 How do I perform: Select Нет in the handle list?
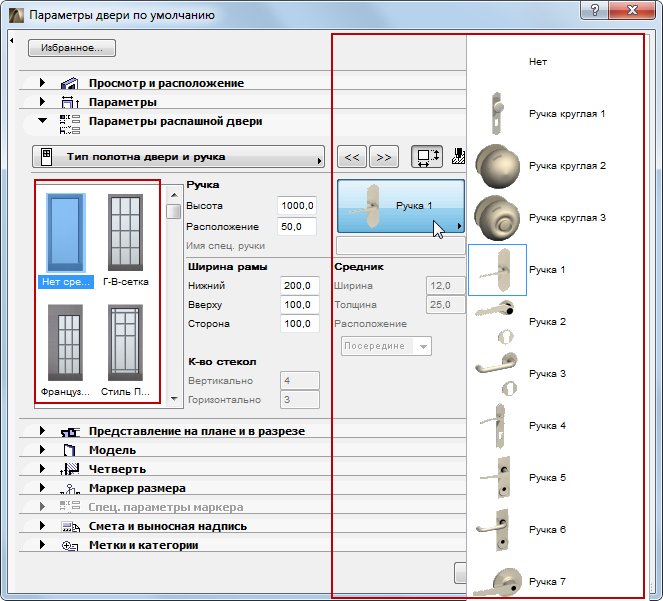pos(538,62)
